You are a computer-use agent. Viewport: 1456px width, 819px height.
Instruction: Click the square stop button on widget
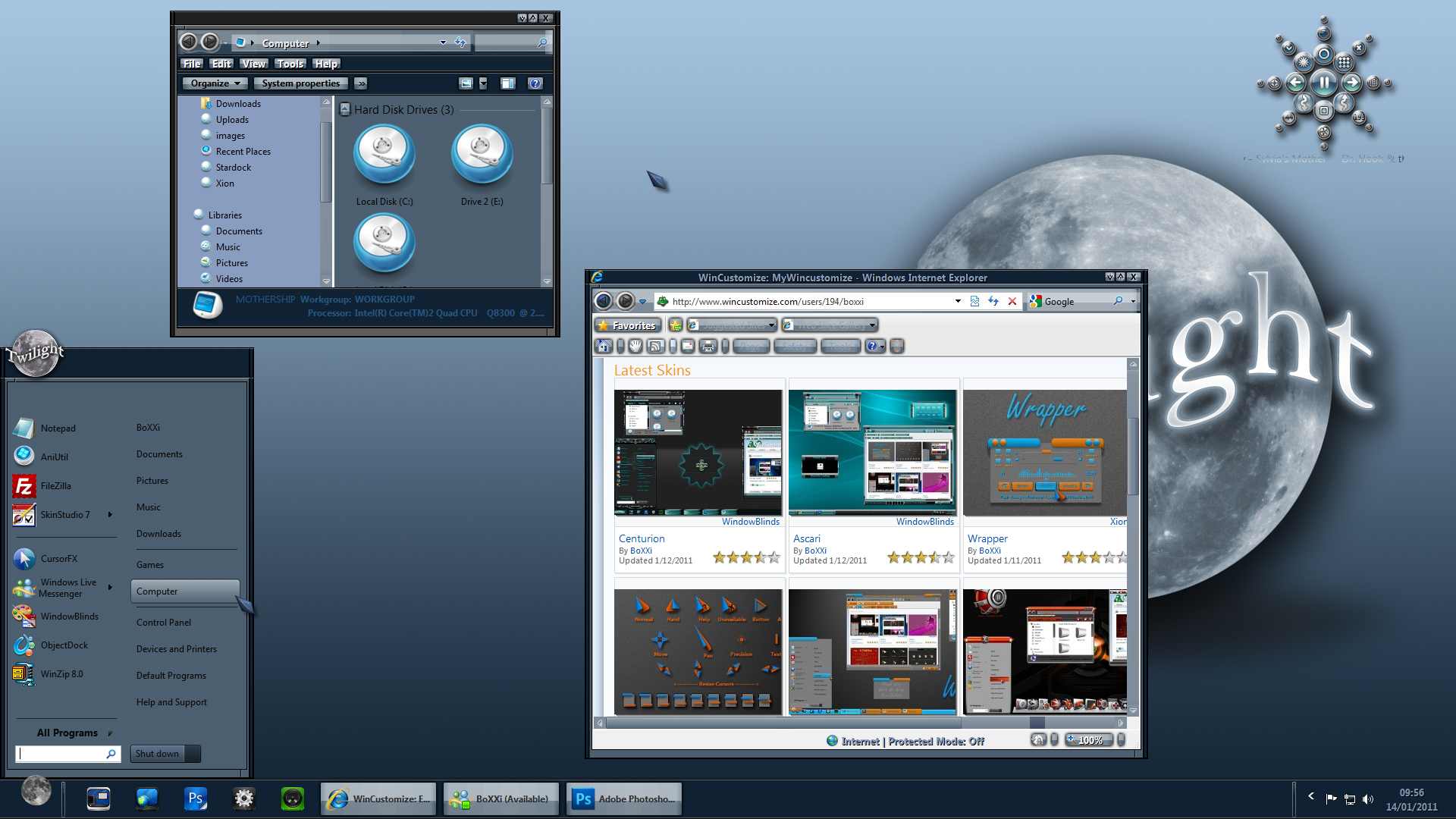click(x=1323, y=111)
